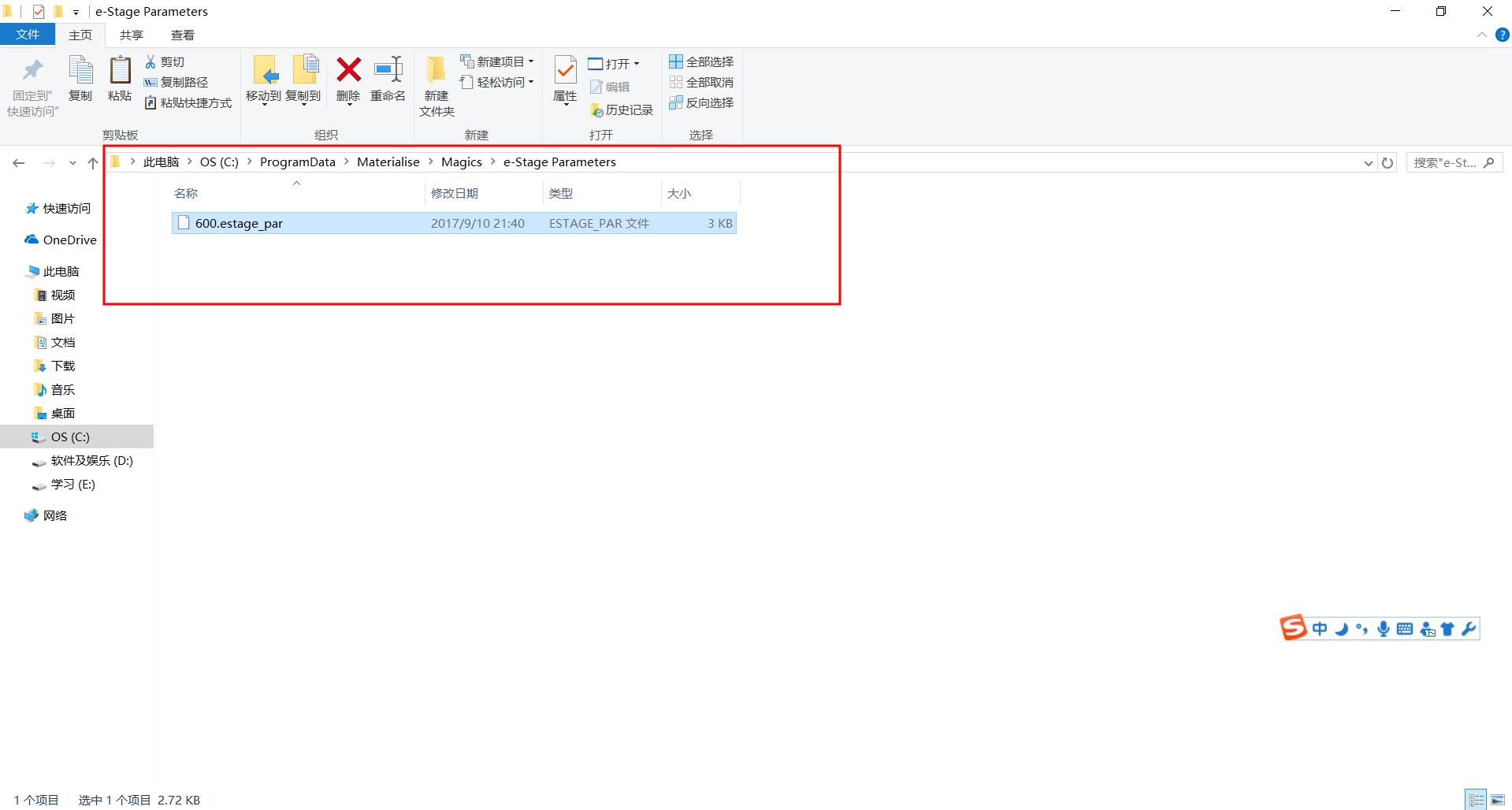Click the search box in the explorer
The height and width of the screenshot is (810, 1512).
[1445, 162]
